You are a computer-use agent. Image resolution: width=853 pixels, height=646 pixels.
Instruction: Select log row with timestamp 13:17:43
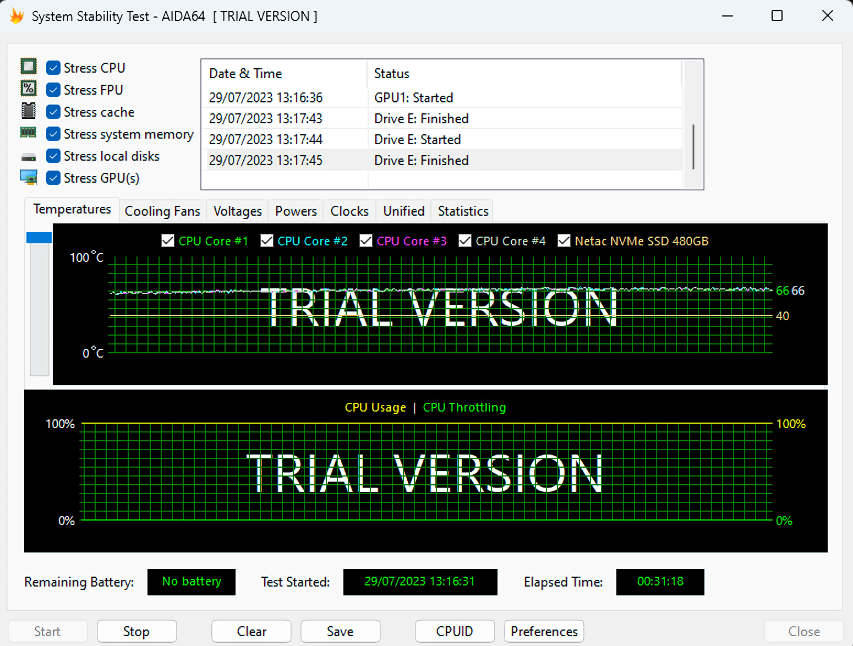(x=443, y=119)
